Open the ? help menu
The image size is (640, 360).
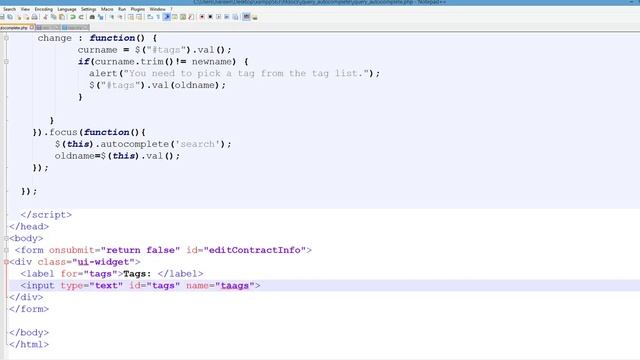coord(171,9)
